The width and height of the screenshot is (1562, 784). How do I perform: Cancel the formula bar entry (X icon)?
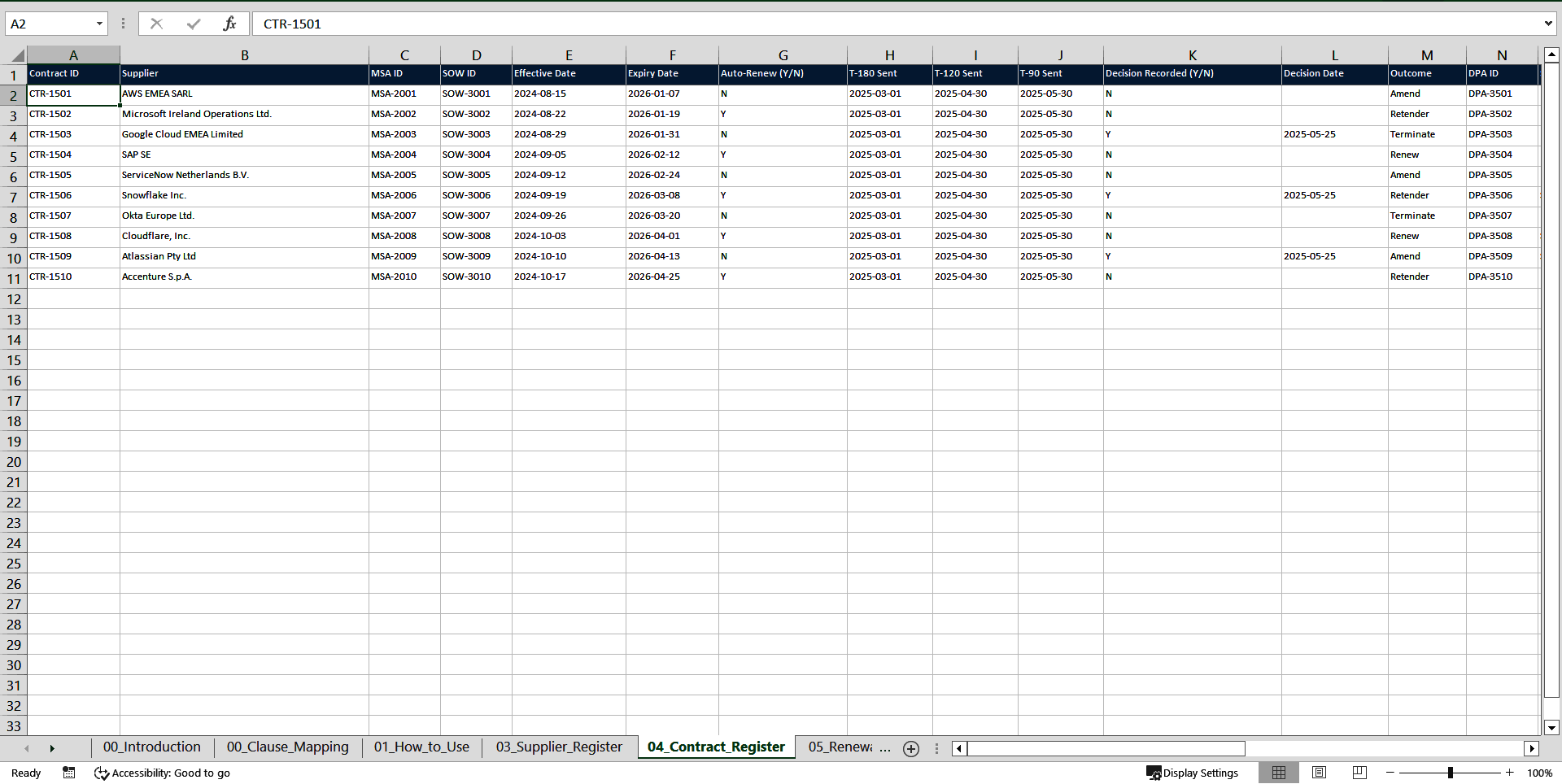[x=156, y=24]
